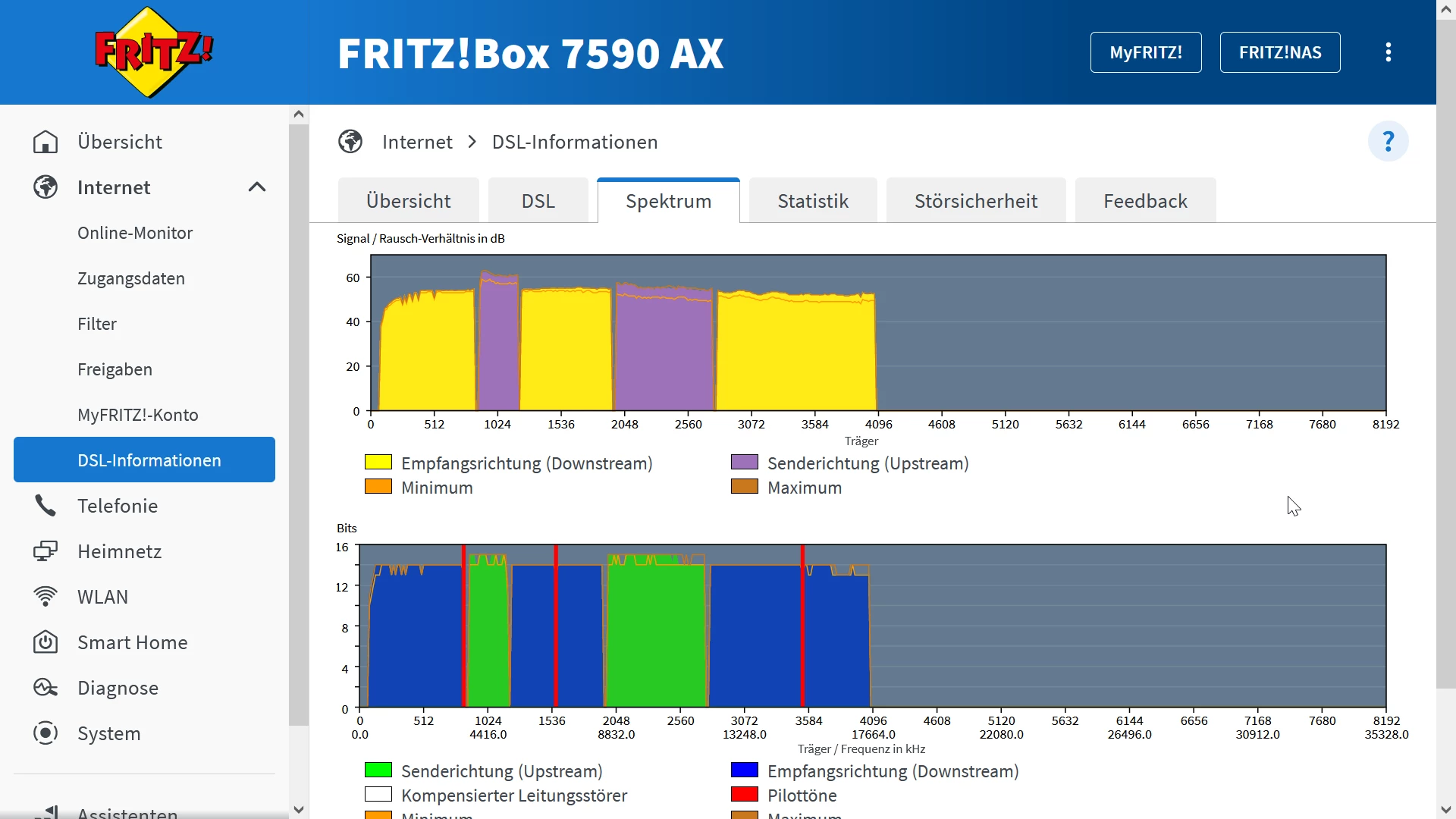Collapse the Internet menu with chevron arrow
This screenshot has height=819, width=1456.
pyautogui.click(x=257, y=187)
